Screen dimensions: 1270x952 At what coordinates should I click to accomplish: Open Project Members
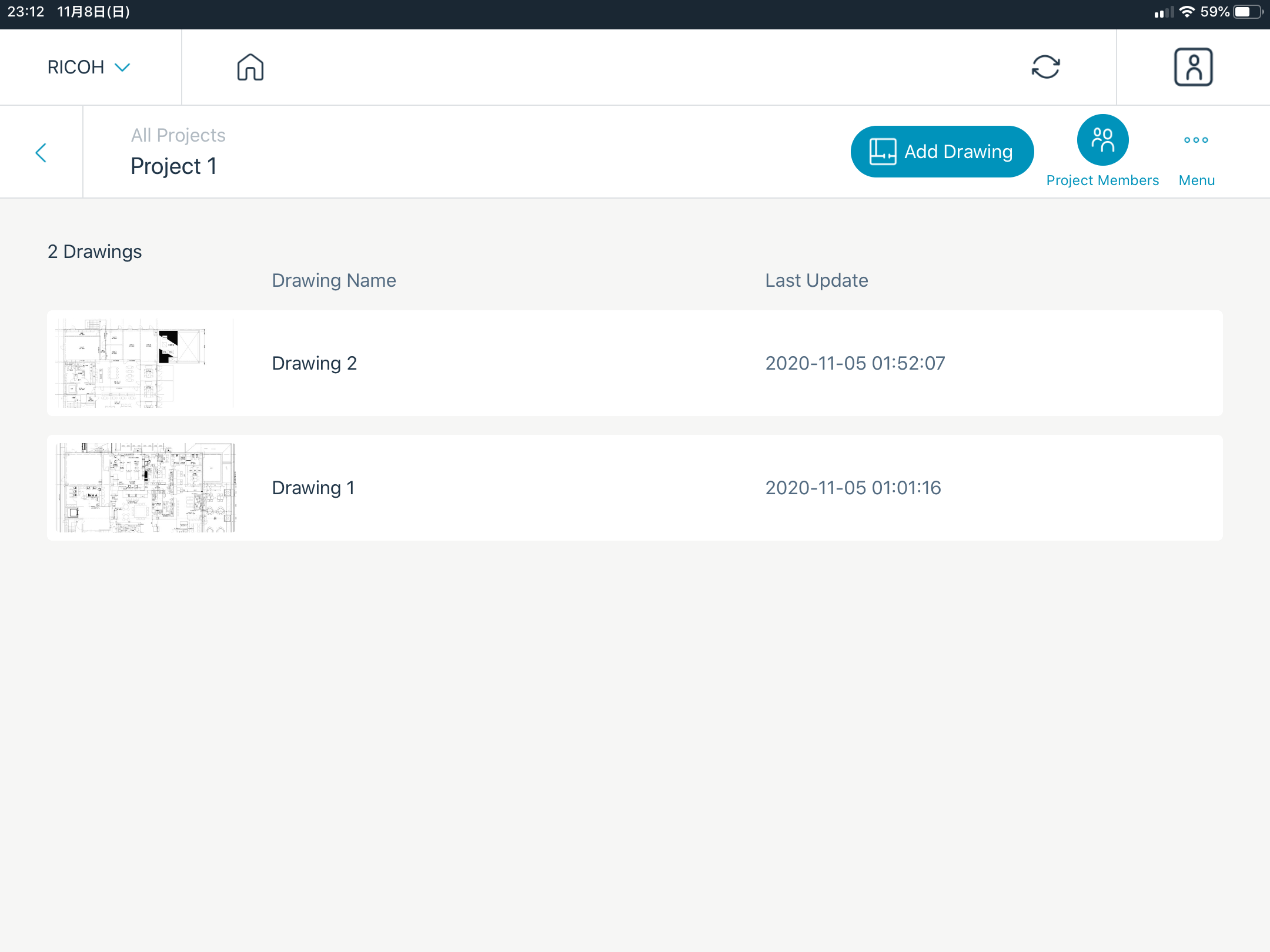click(1102, 140)
